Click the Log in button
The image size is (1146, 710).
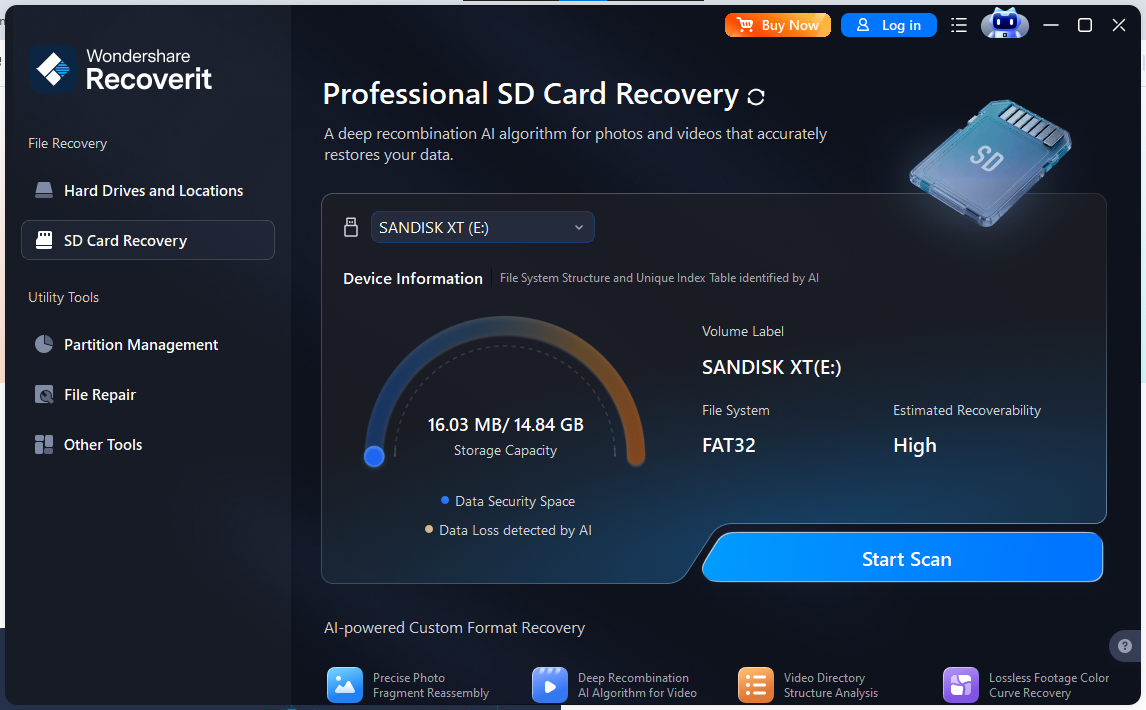point(889,25)
